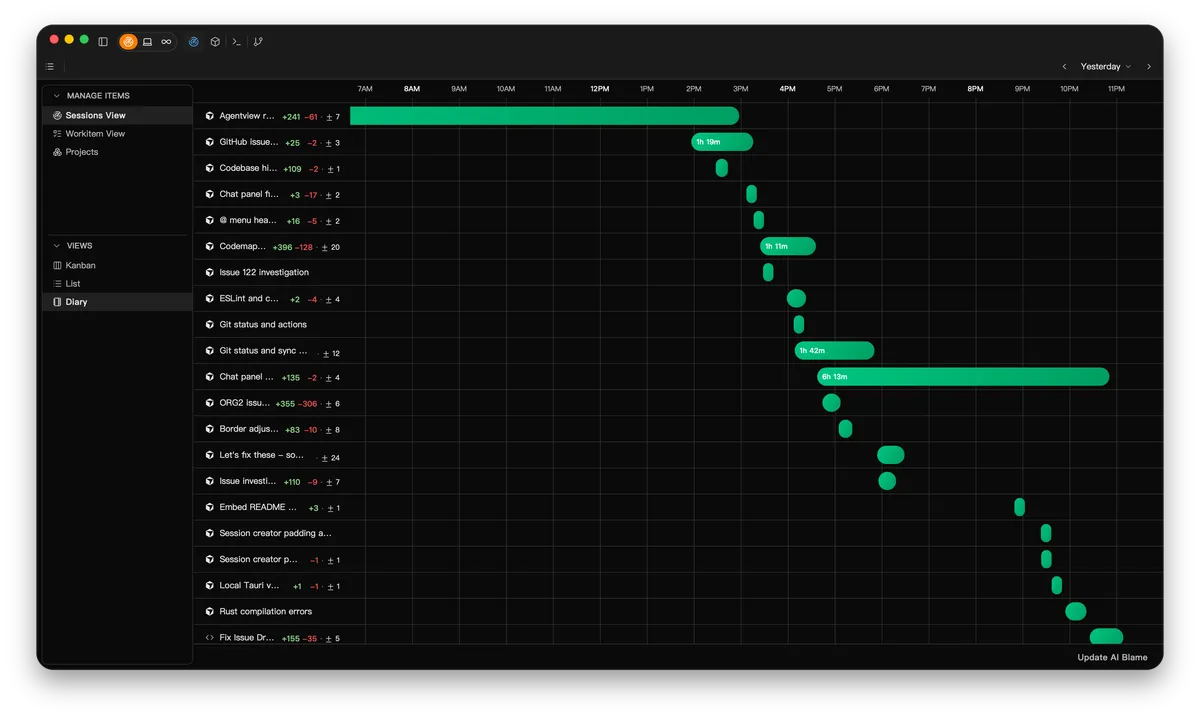Click the blue radar icon
Screen dimensions: 1200x718
click(x=194, y=42)
